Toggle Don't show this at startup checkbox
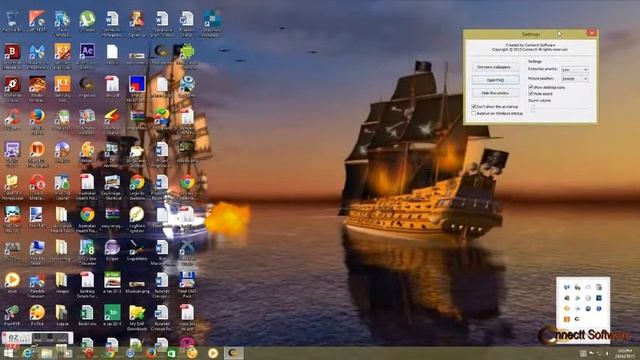The width and height of the screenshot is (640, 360). pos(474,107)
